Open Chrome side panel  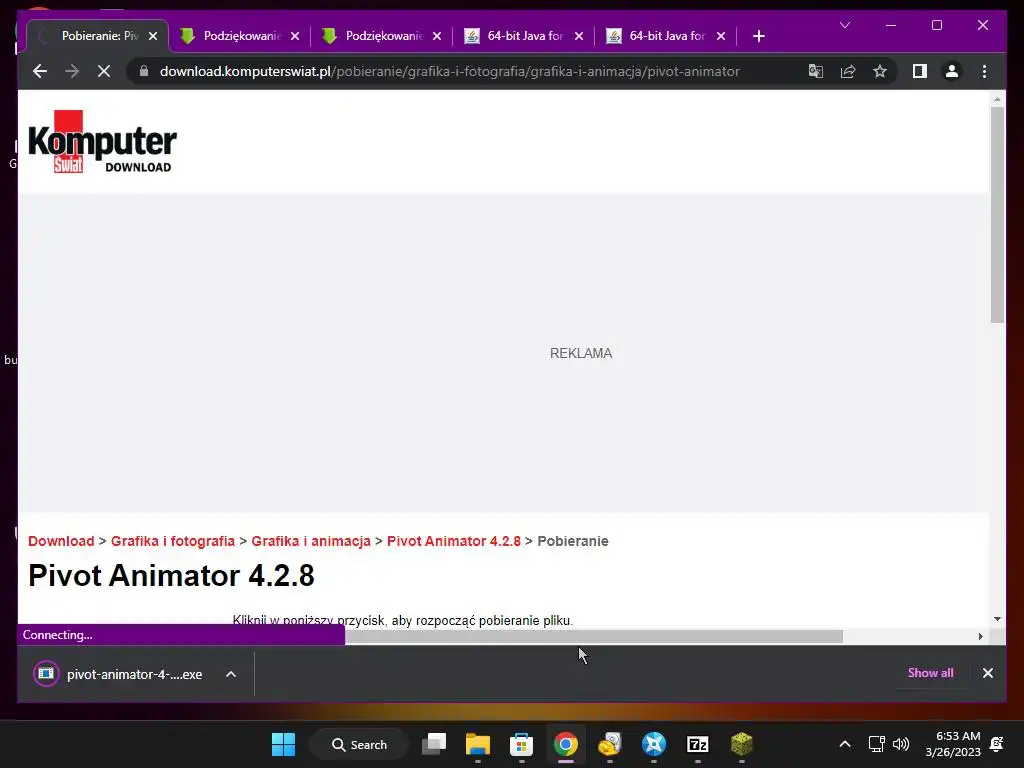point(920,71)
